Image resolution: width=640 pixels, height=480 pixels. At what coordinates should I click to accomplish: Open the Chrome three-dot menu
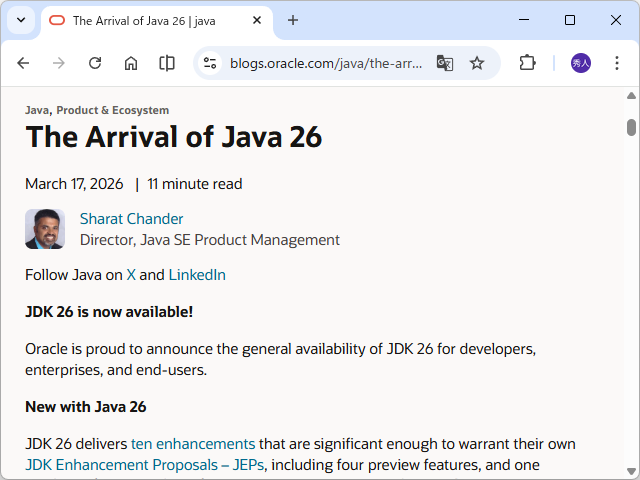click(617, 63)
